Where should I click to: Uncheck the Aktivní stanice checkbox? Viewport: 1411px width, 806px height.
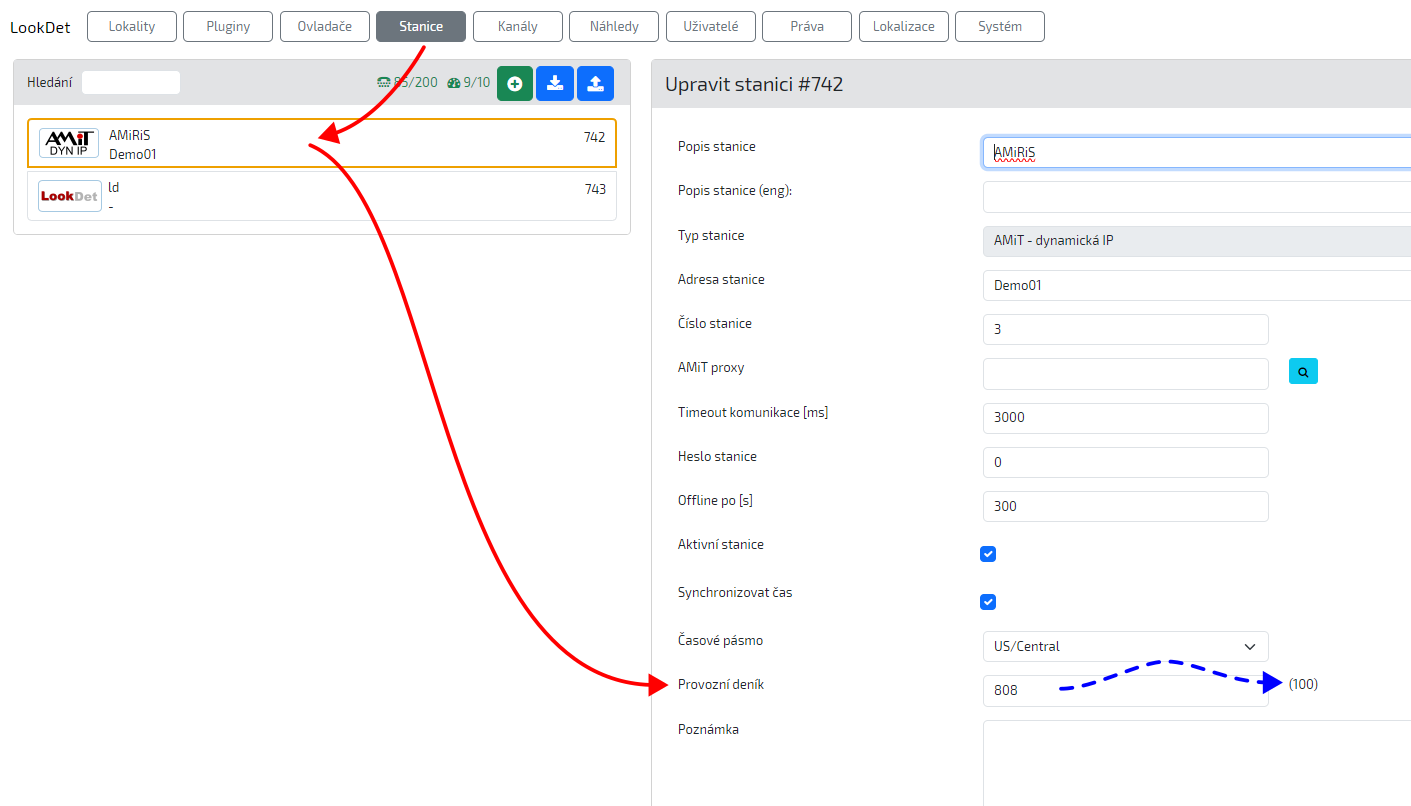(x=988, y=554)
